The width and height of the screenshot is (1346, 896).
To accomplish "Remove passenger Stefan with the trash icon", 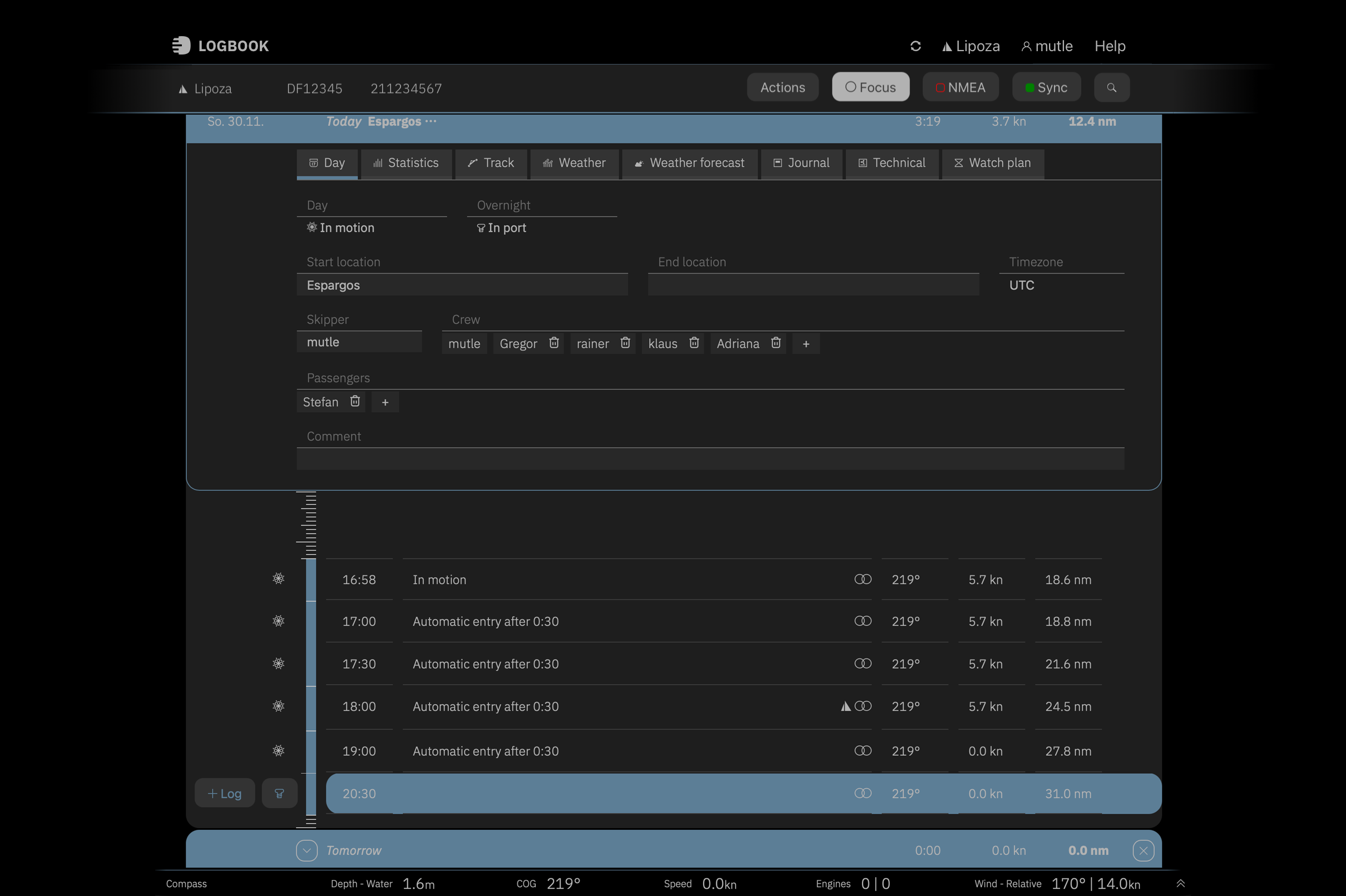I will coord(355,401).
